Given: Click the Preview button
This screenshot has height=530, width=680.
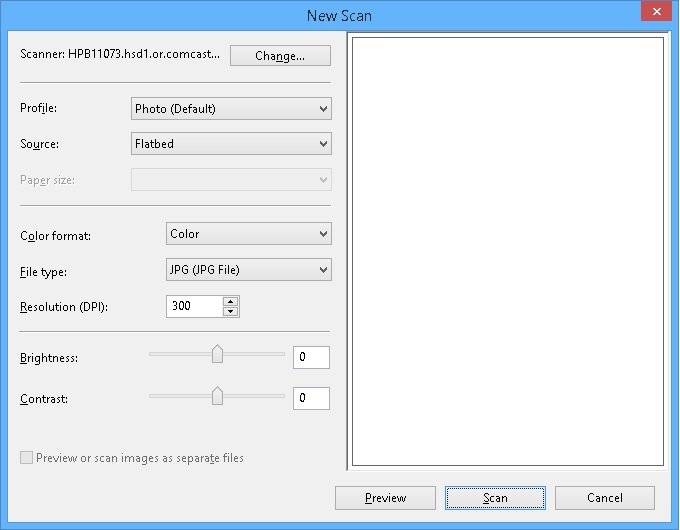Looking at the screenshot, I should pyautogui.click(x=385, y=498).
